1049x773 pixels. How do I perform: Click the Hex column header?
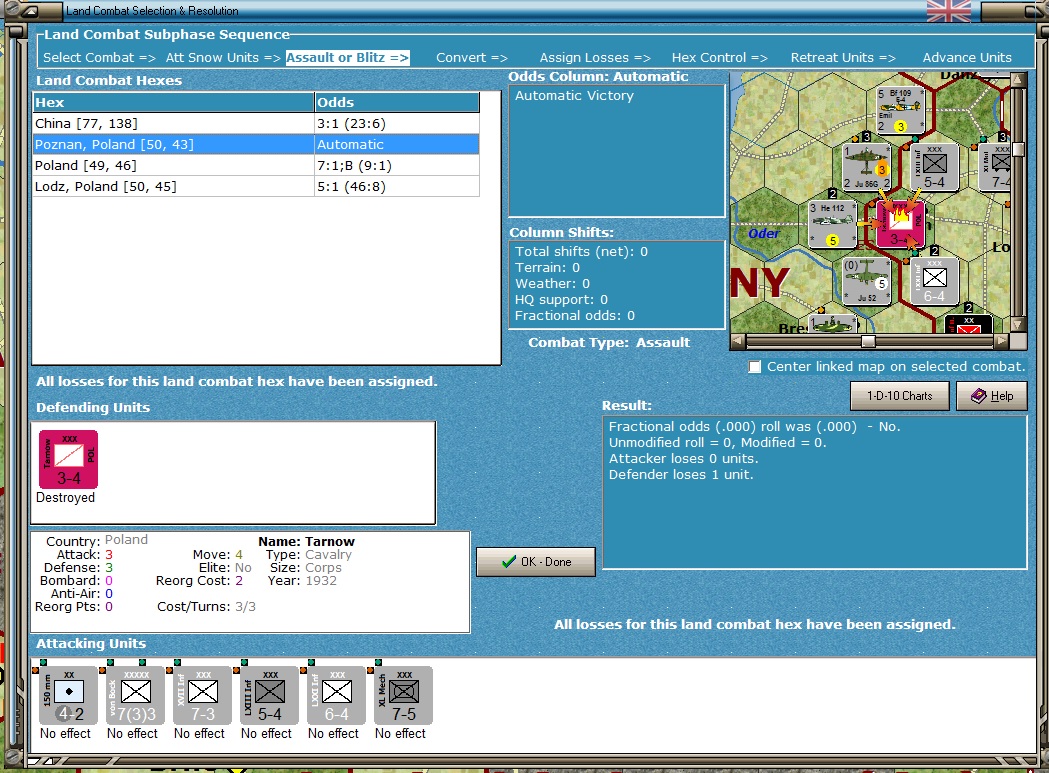[x=173, y=102]
